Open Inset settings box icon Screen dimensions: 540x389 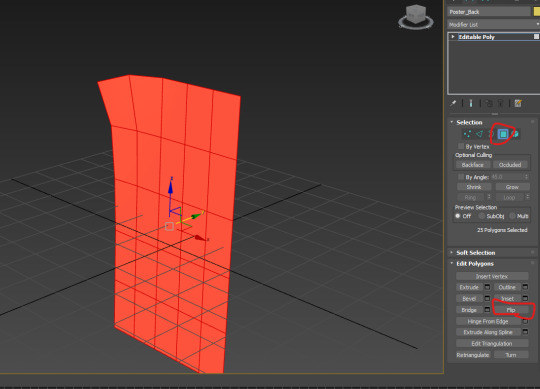click(x=525, y=298)
